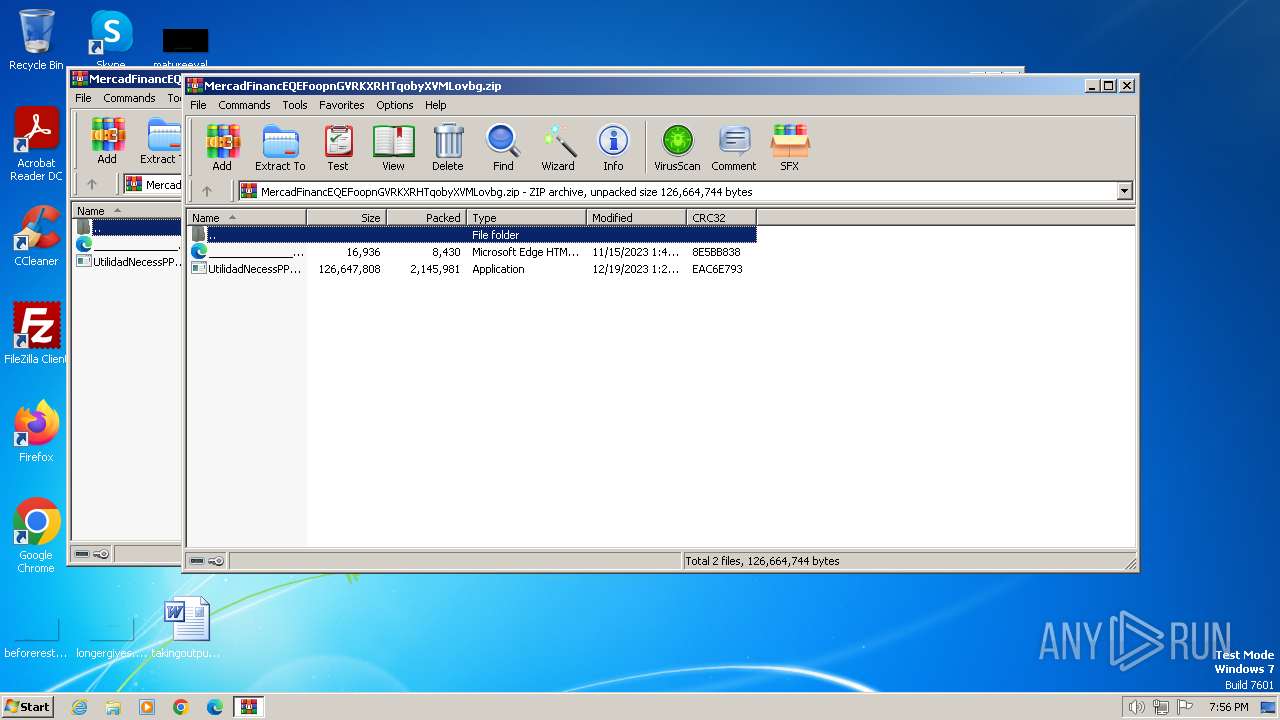The width and height of the screenshot is (1280, 720).
Task: Sort by the Modified column header
Action: pyautogui.click(x=636, y=217)
